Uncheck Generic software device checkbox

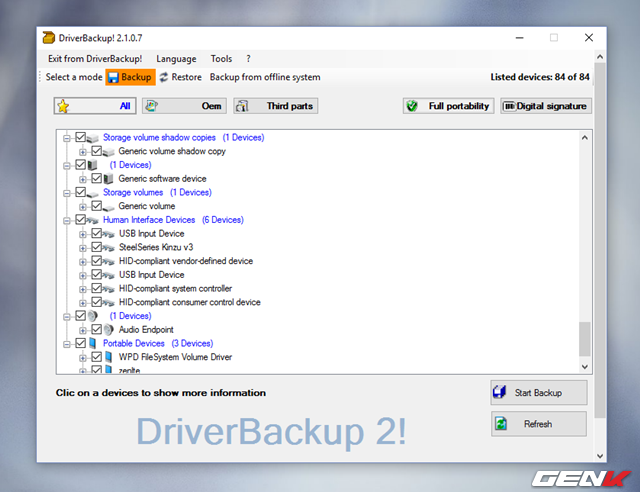click(96, 178)
